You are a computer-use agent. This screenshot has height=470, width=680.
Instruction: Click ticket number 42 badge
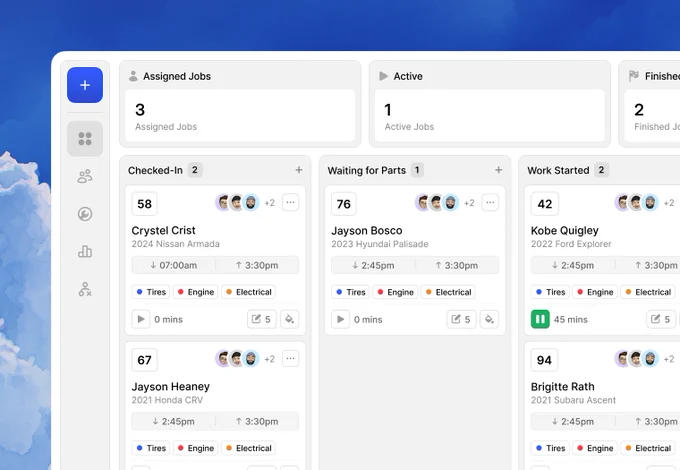(545, 204)
